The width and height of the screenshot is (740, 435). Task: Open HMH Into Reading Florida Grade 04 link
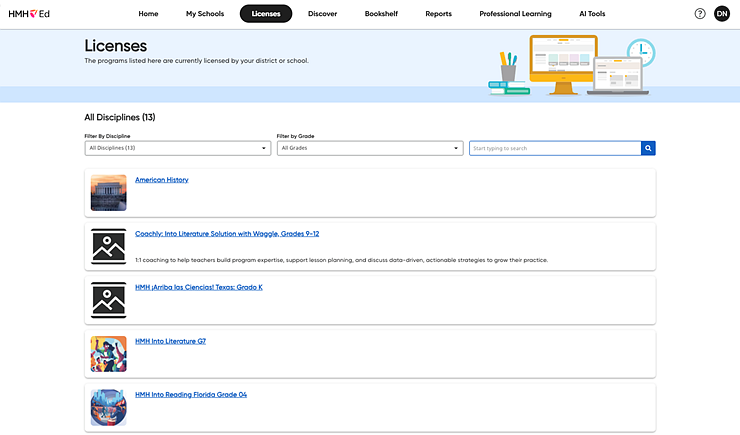[x=191, y=394]
